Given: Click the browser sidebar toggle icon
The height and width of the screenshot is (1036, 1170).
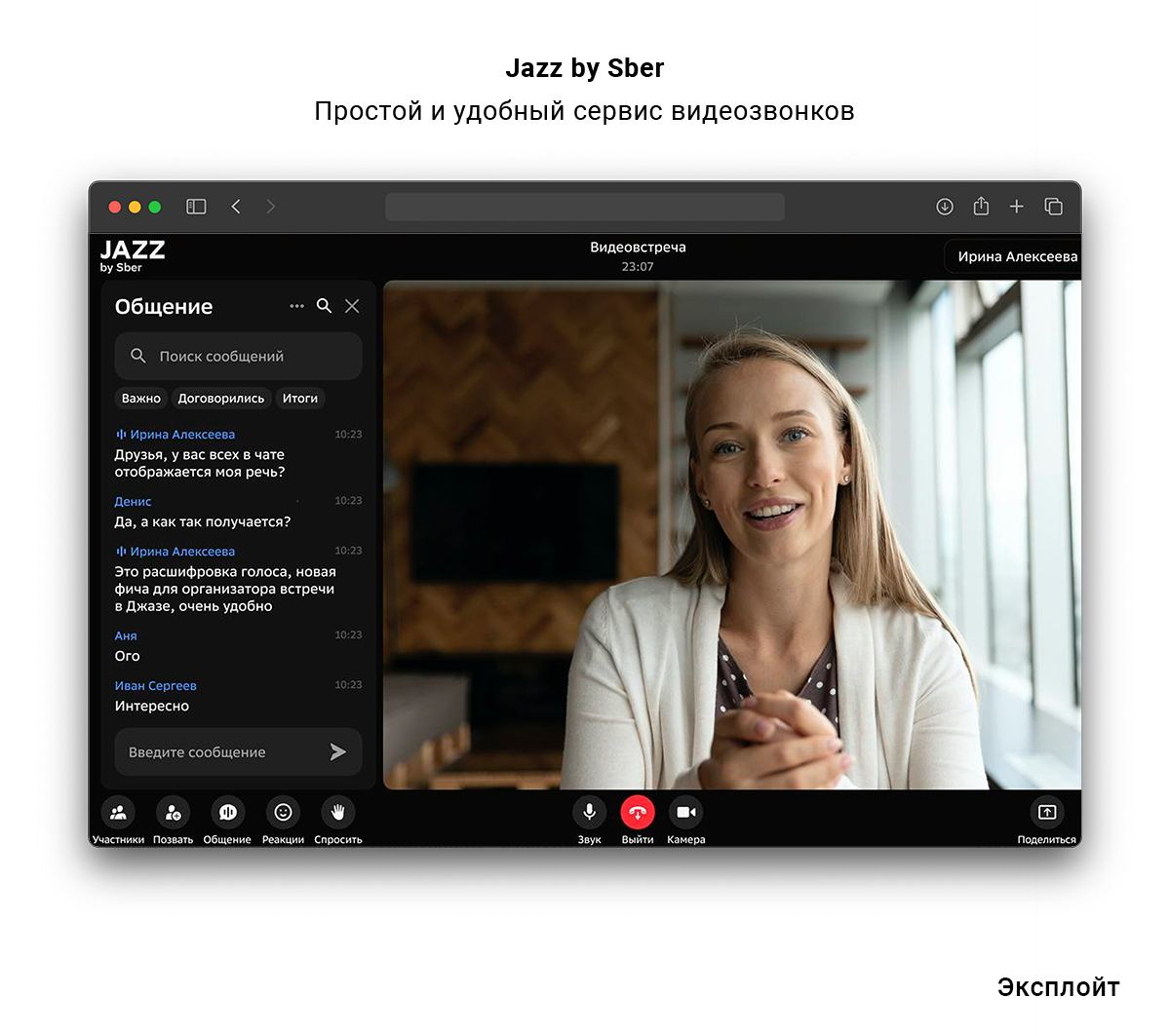Looking at the screenshot, I should pos(196,207).
